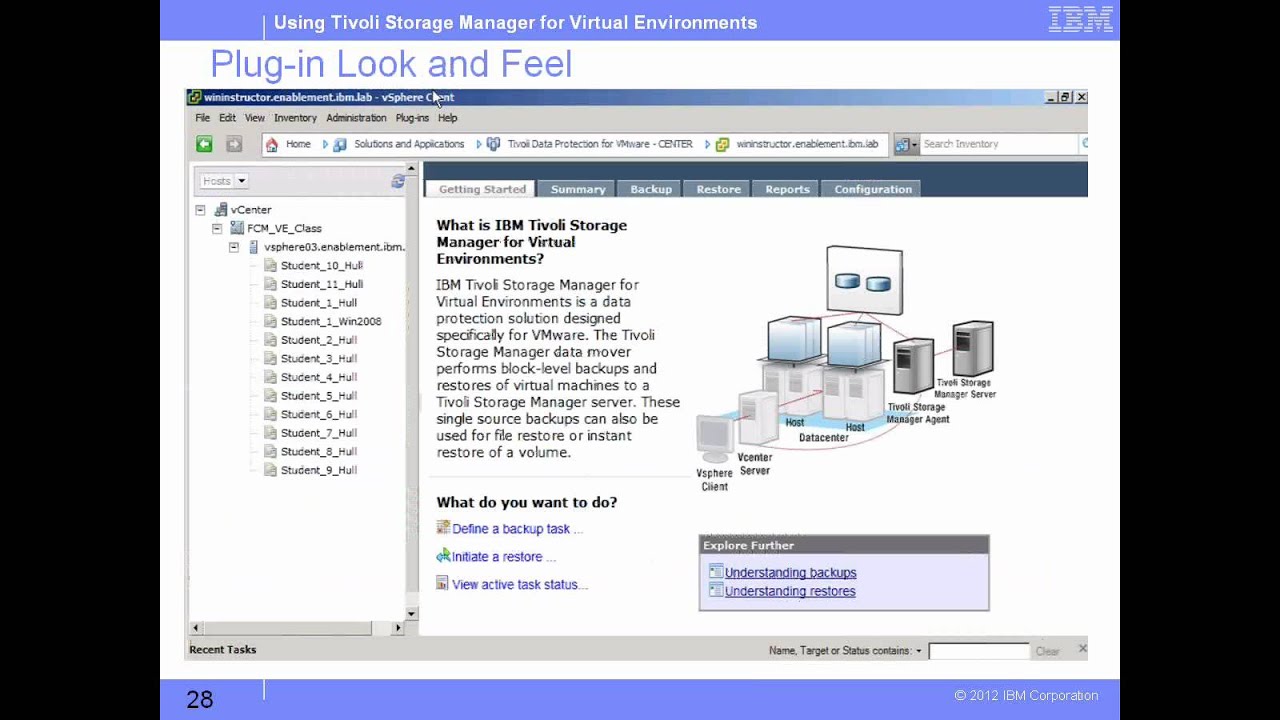The height and width of the screenshot is (720, 1280).
Task: Open dropdown arrow after Tivoli Data Protection
Action: click(708, 144)
